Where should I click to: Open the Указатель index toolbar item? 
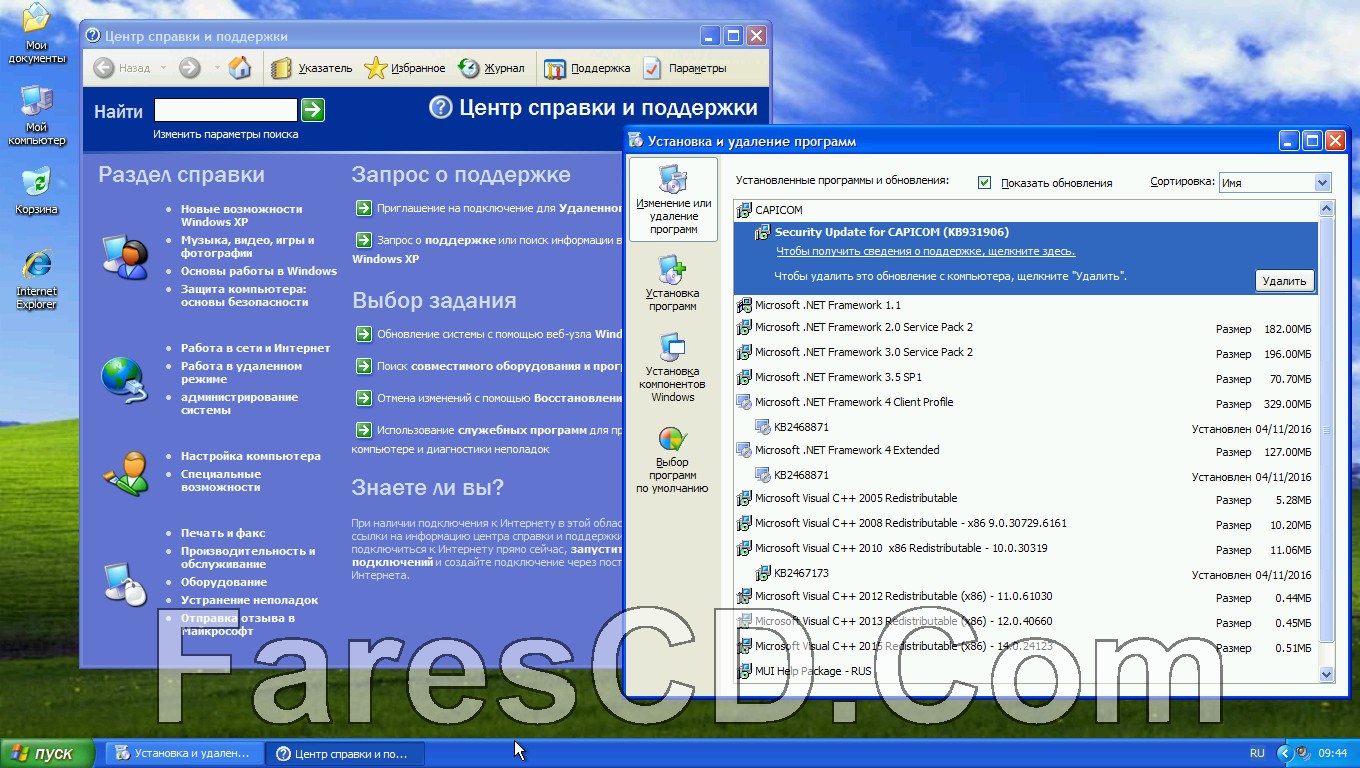coord(312,68)
